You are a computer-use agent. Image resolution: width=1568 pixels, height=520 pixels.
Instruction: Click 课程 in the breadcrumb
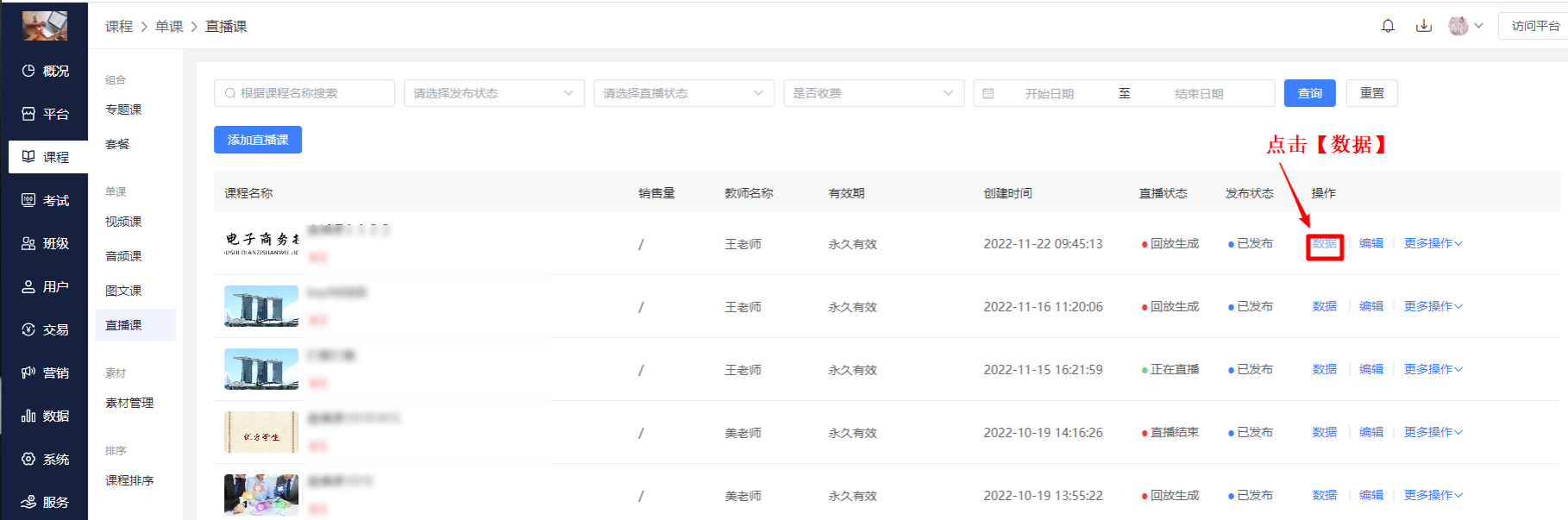tap(119, 27)
